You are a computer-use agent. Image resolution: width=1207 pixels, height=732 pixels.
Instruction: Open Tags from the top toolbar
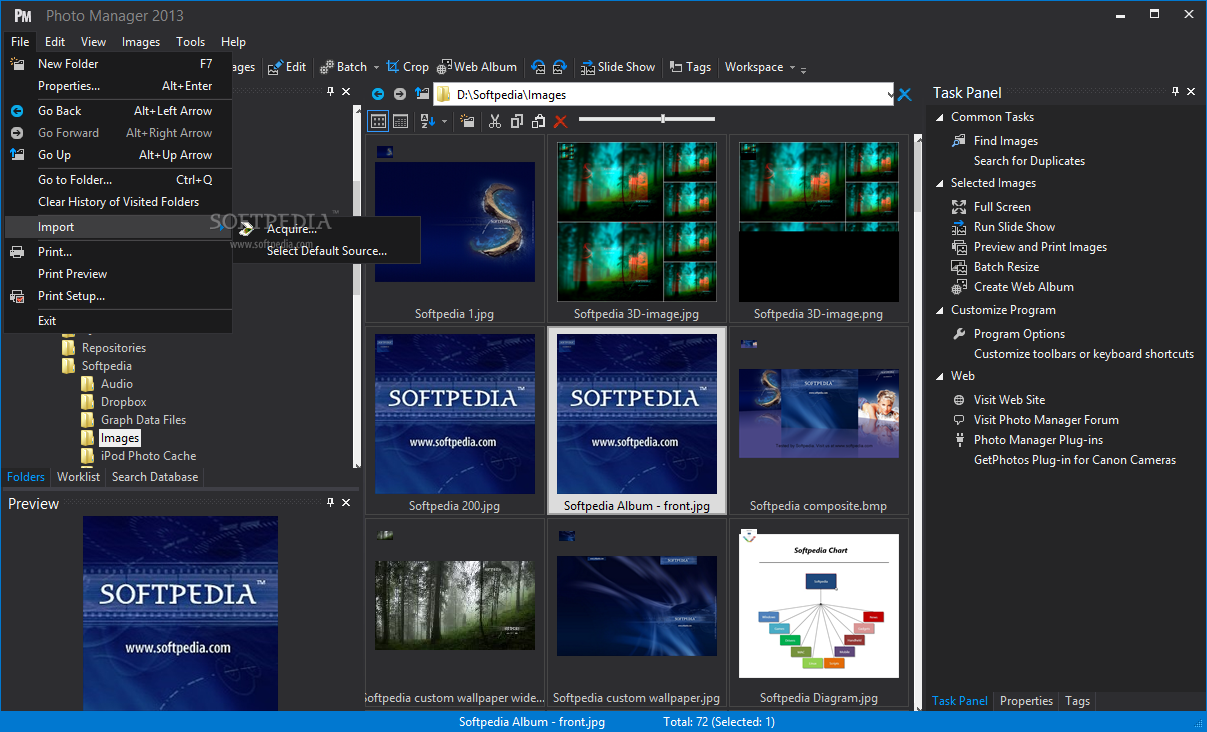point(691,67)
